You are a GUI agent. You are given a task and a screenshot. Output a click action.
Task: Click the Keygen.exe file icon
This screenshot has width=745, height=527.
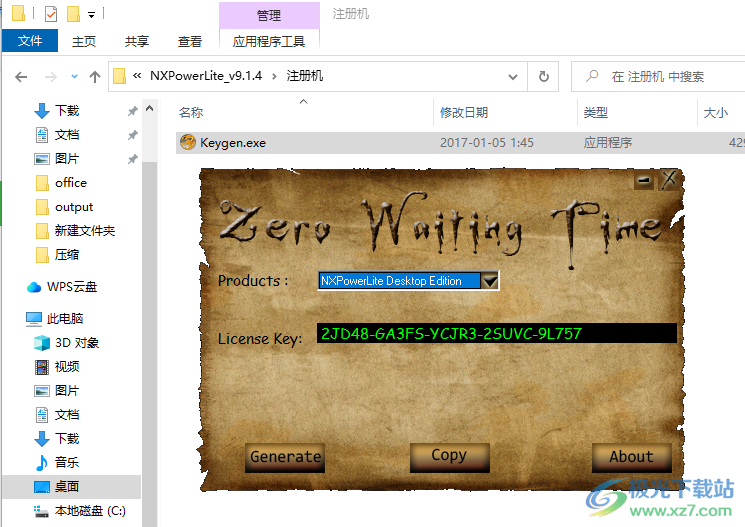[x=188, y=142]
